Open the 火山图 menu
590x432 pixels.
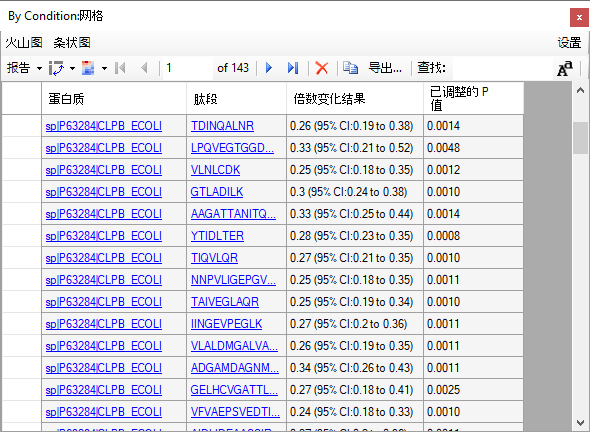(x=24, y=43)
